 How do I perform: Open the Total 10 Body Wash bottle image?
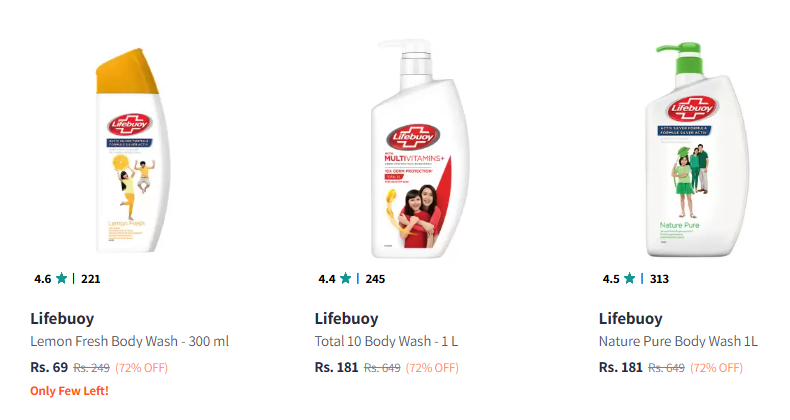pos(420,145)
